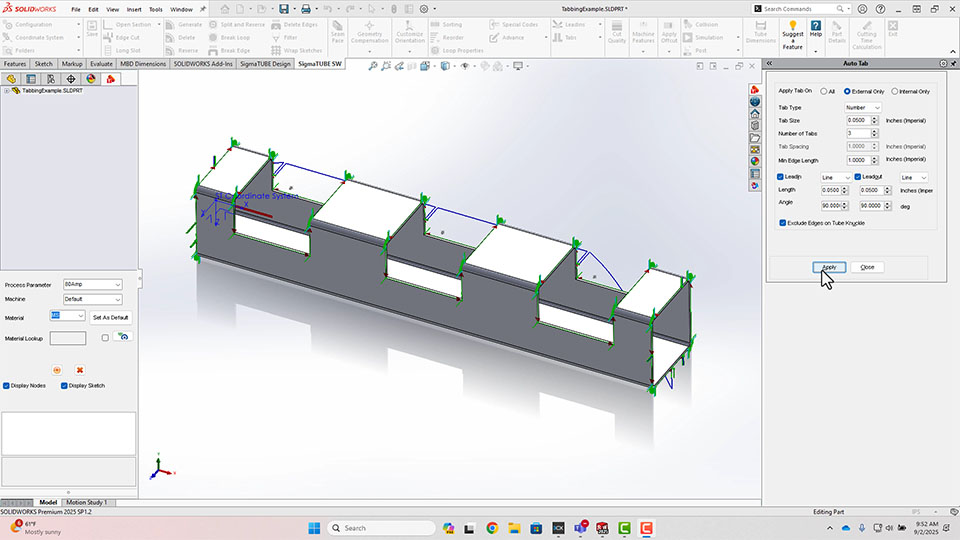Viewport: 960px width, 540px height.
Task: Open the Tab Type dropdown
Action: 863,107
